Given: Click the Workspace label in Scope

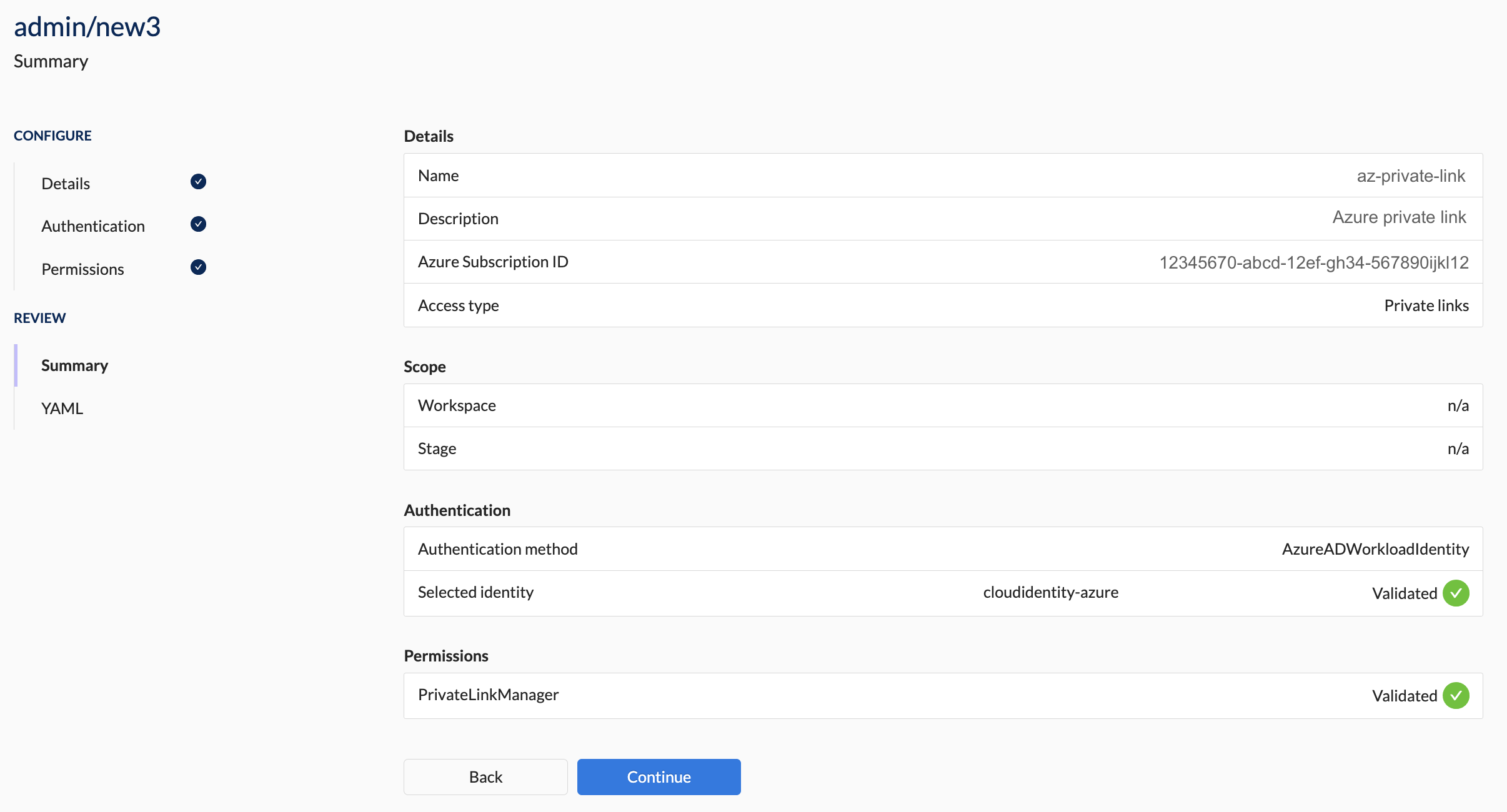Looking at the screenshot, I should (457, 405).
